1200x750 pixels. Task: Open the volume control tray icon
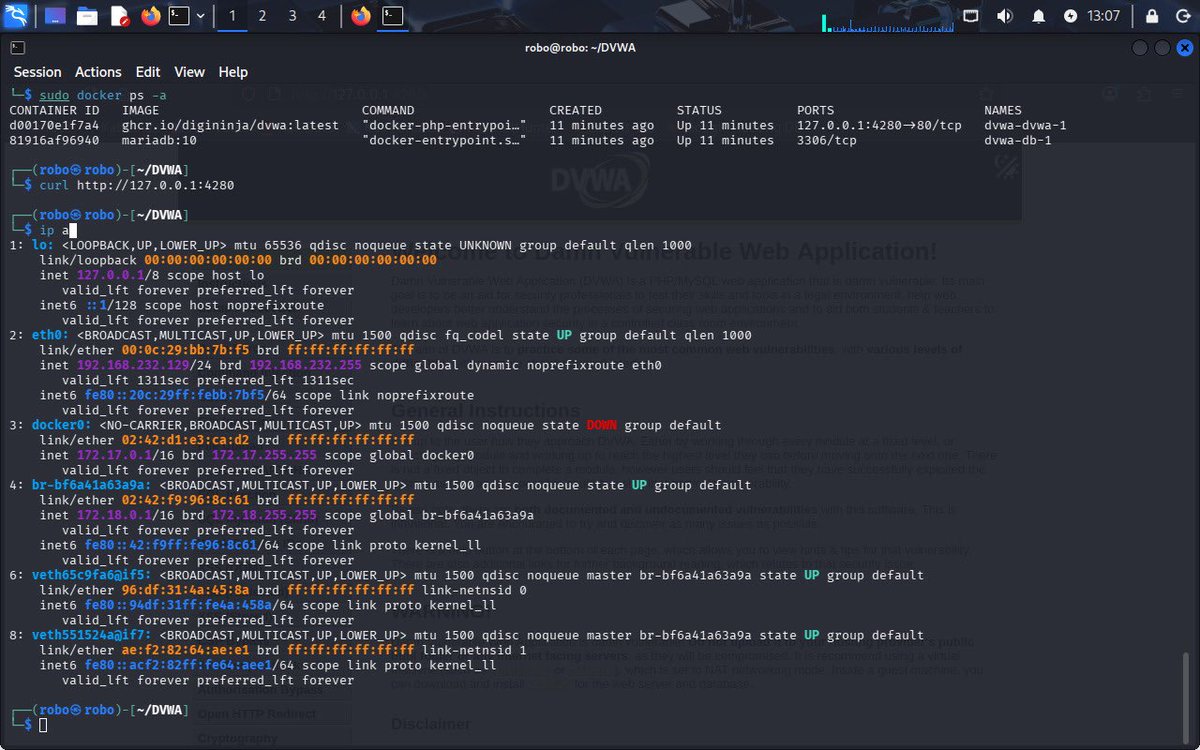pyautogui.click(x=1004, y=16)
